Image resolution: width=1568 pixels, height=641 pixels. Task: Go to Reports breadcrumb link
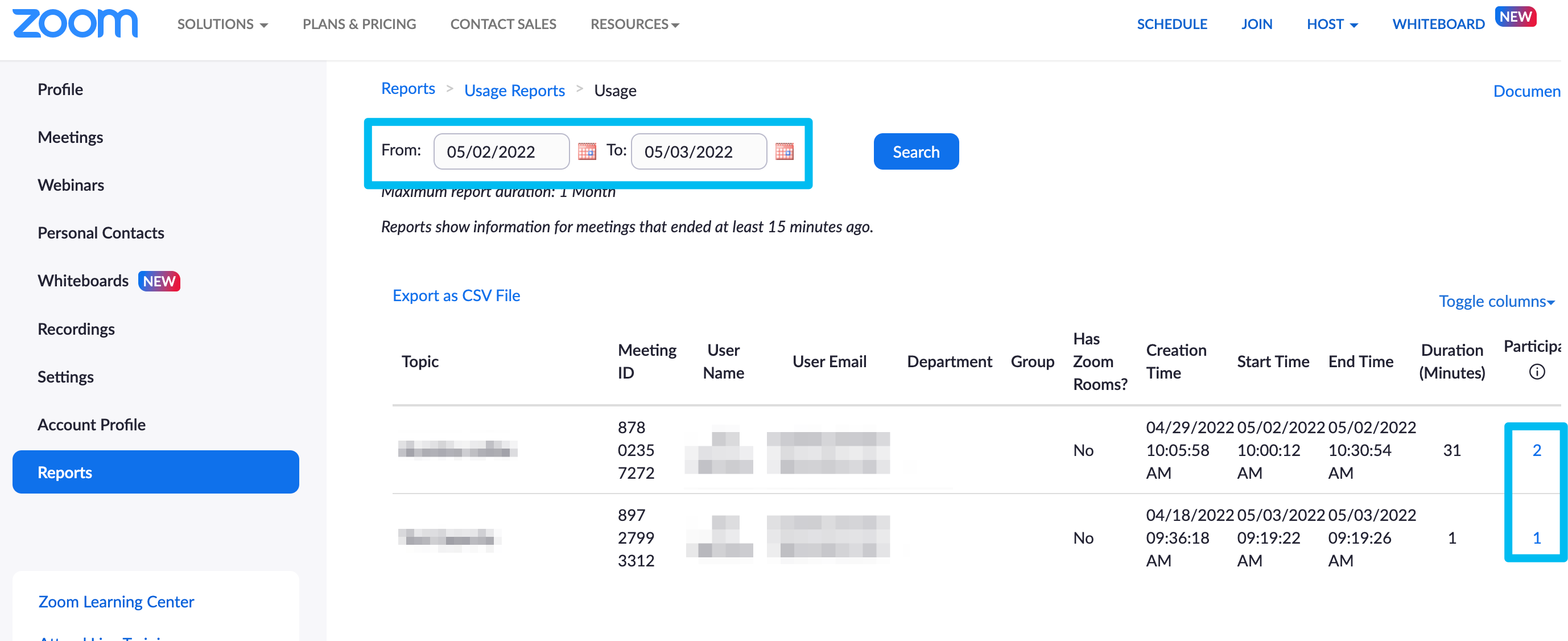click(x=408, y=89)
